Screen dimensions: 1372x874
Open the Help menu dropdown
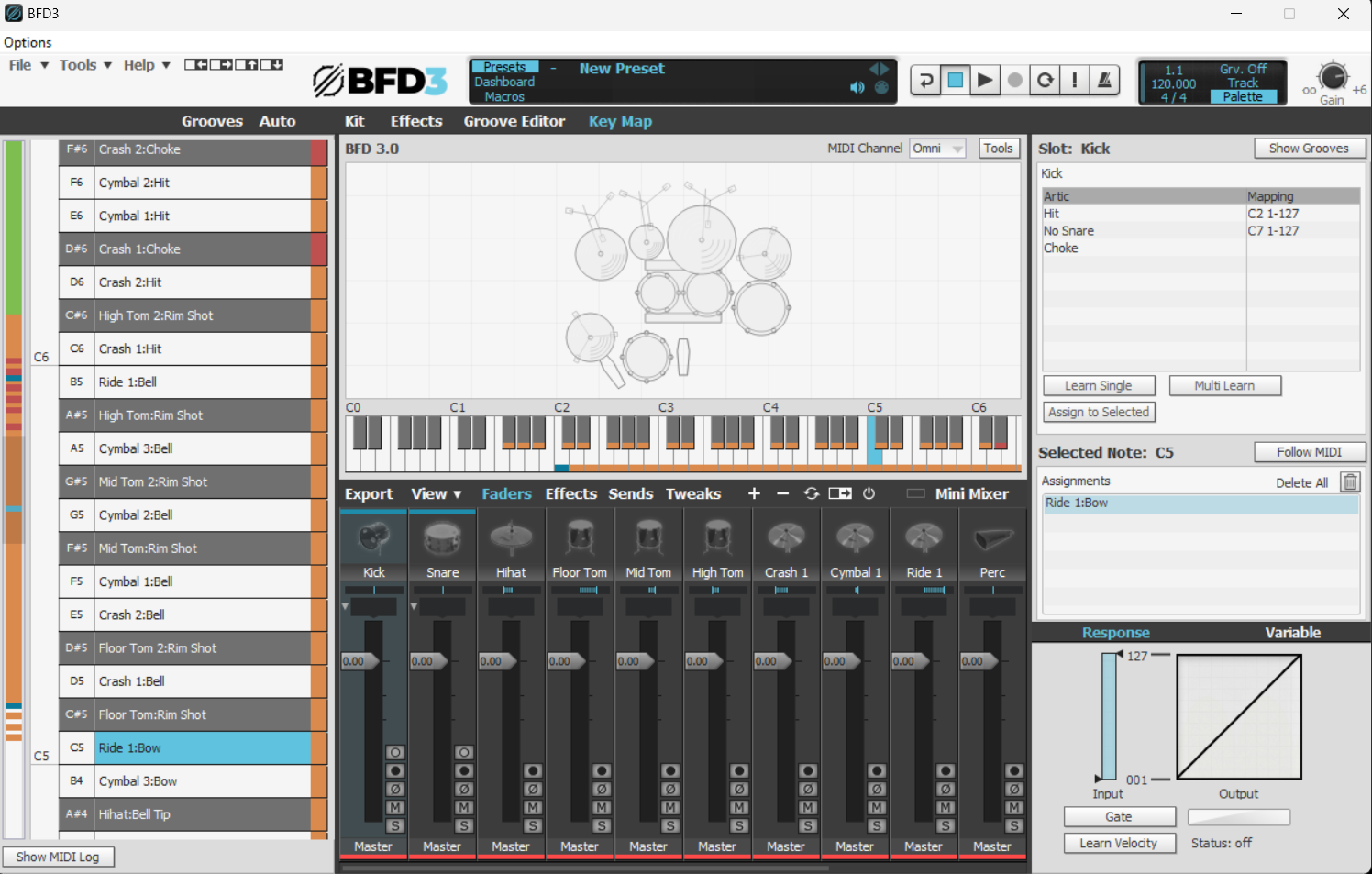point(147,65)
